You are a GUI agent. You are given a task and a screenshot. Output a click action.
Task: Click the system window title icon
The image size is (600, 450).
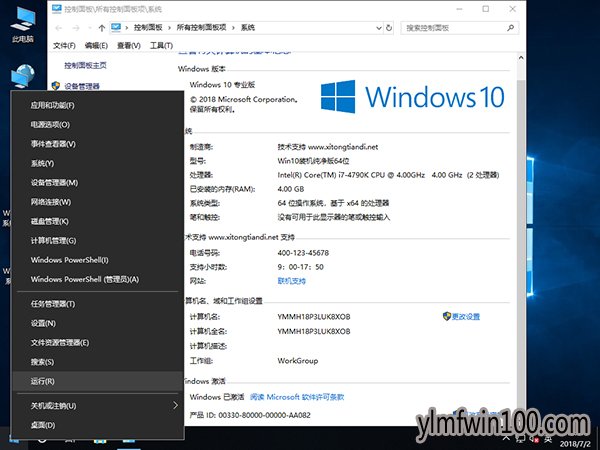(x=56, y=9)
